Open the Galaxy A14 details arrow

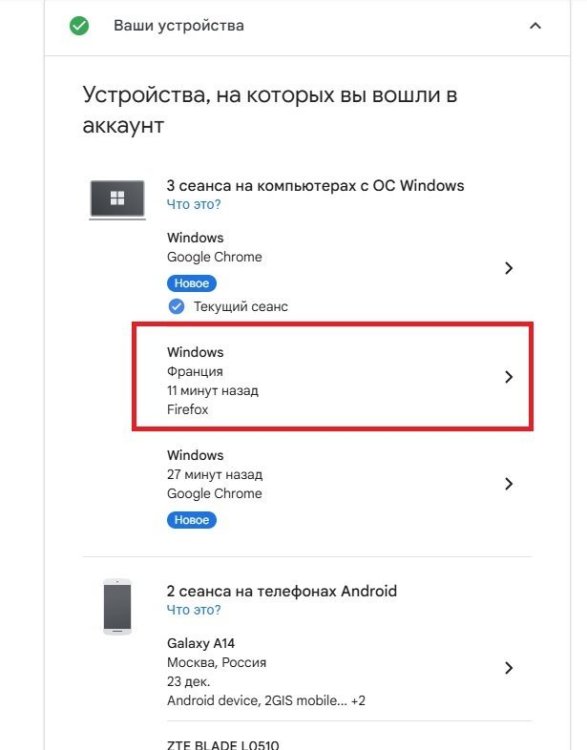tap(509, 668)
